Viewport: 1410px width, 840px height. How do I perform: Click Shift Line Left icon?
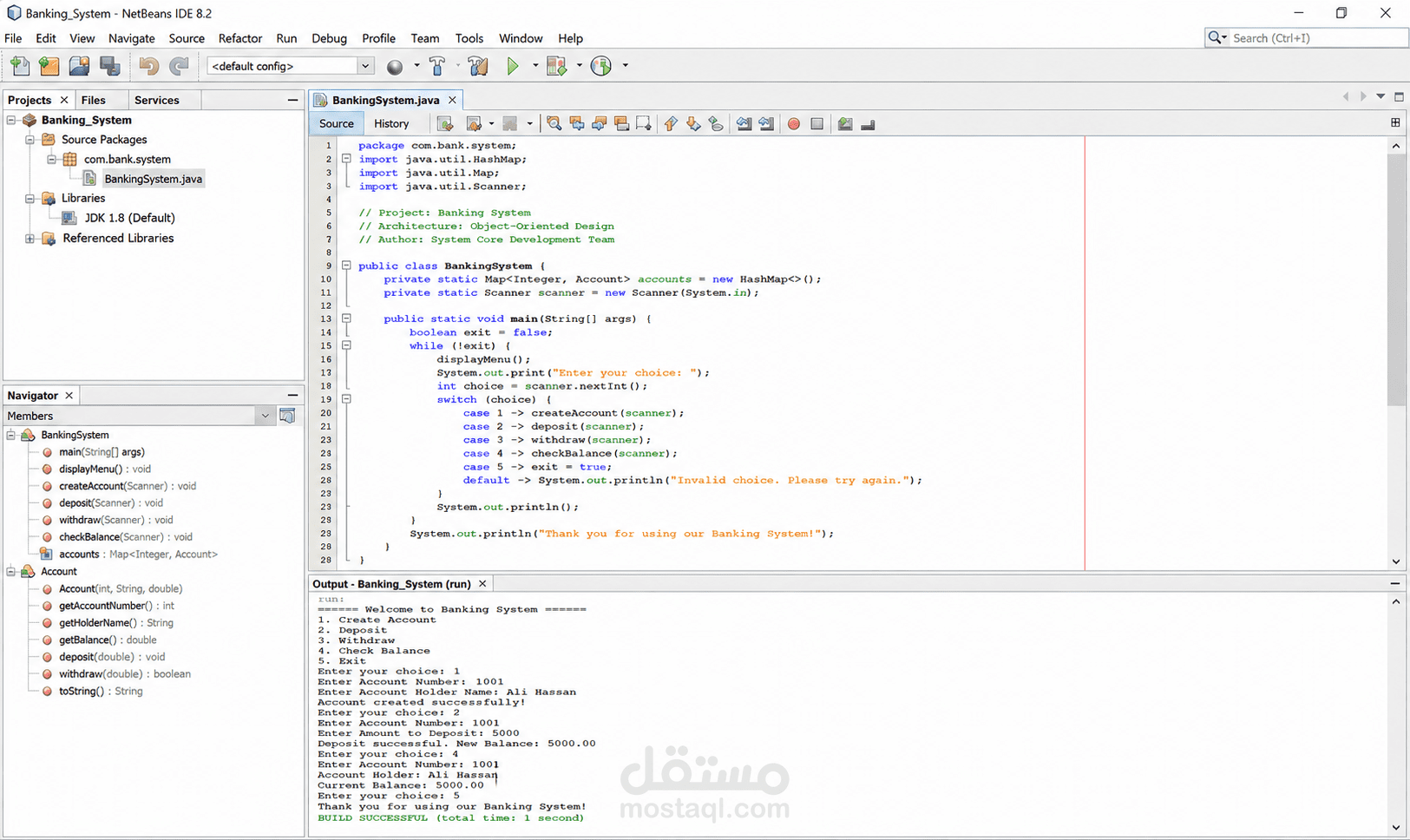click(744, 124)
